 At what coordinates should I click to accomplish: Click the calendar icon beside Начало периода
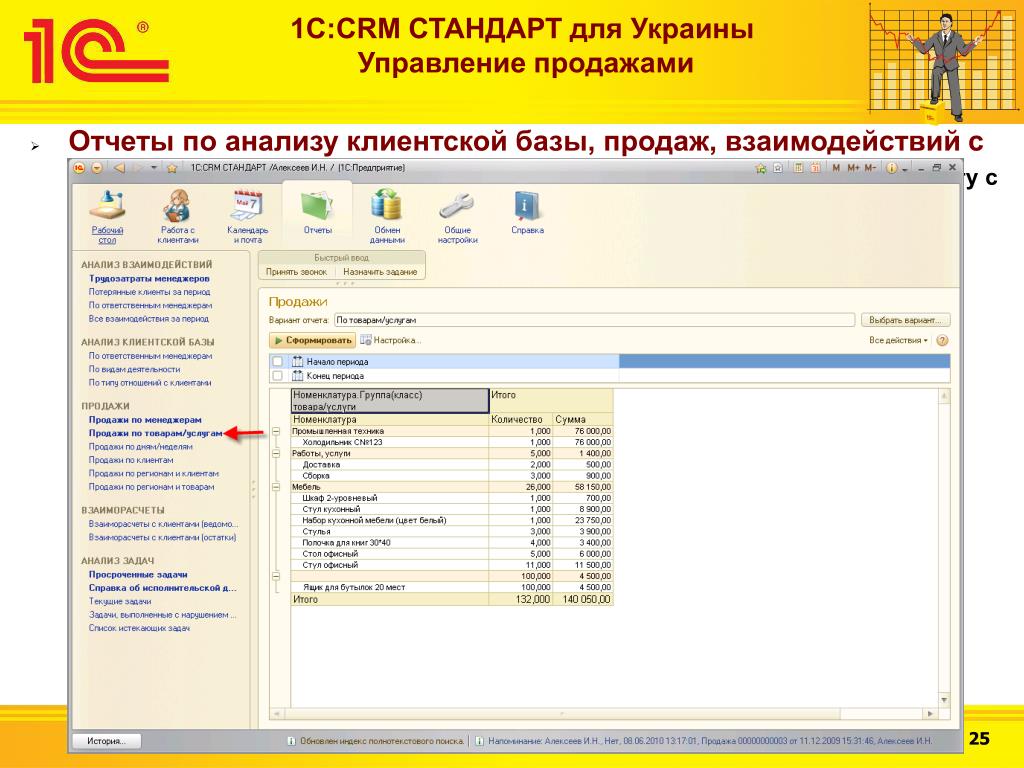(x=297, y=361)
